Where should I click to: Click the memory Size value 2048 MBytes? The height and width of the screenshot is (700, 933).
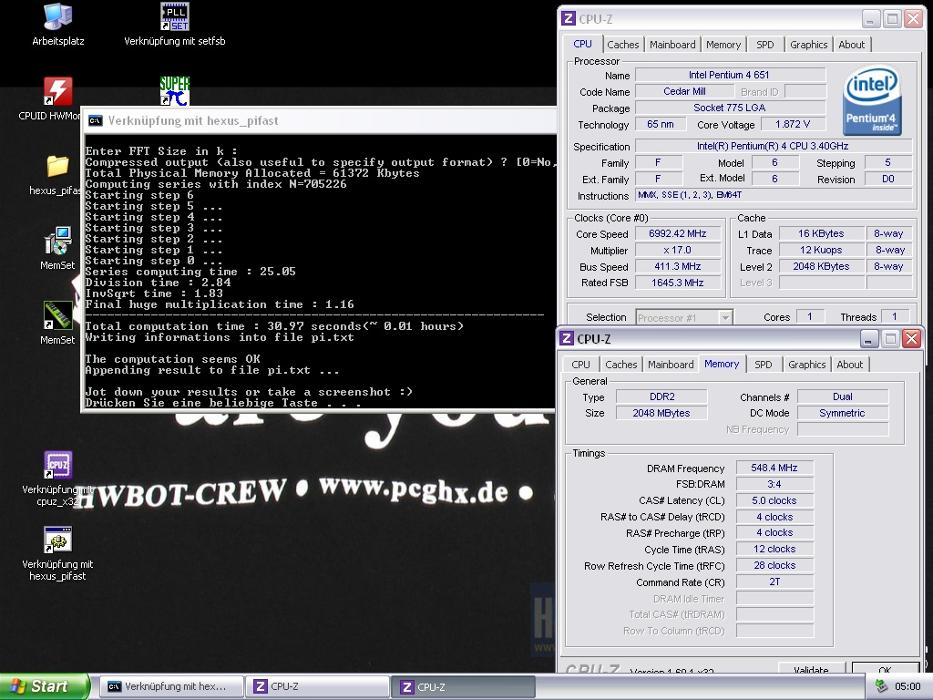[x=662, y=413]
